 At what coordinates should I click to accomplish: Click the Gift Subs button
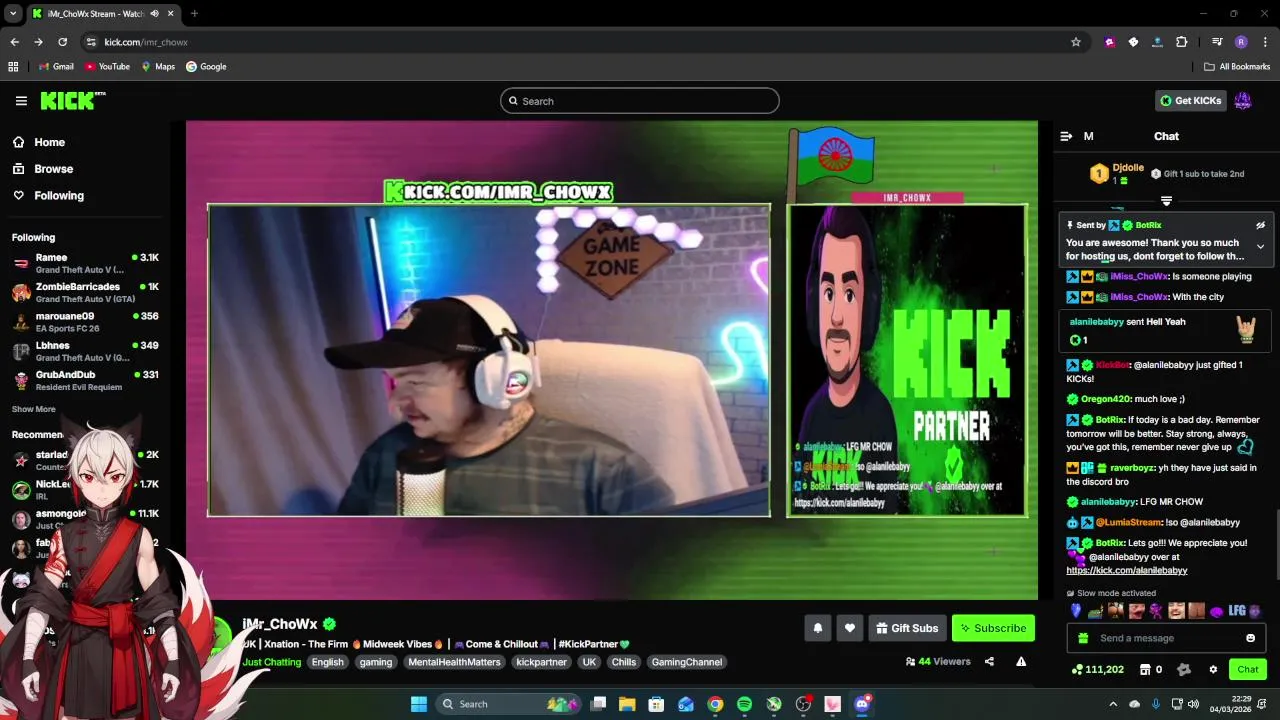tap(907, 628)
